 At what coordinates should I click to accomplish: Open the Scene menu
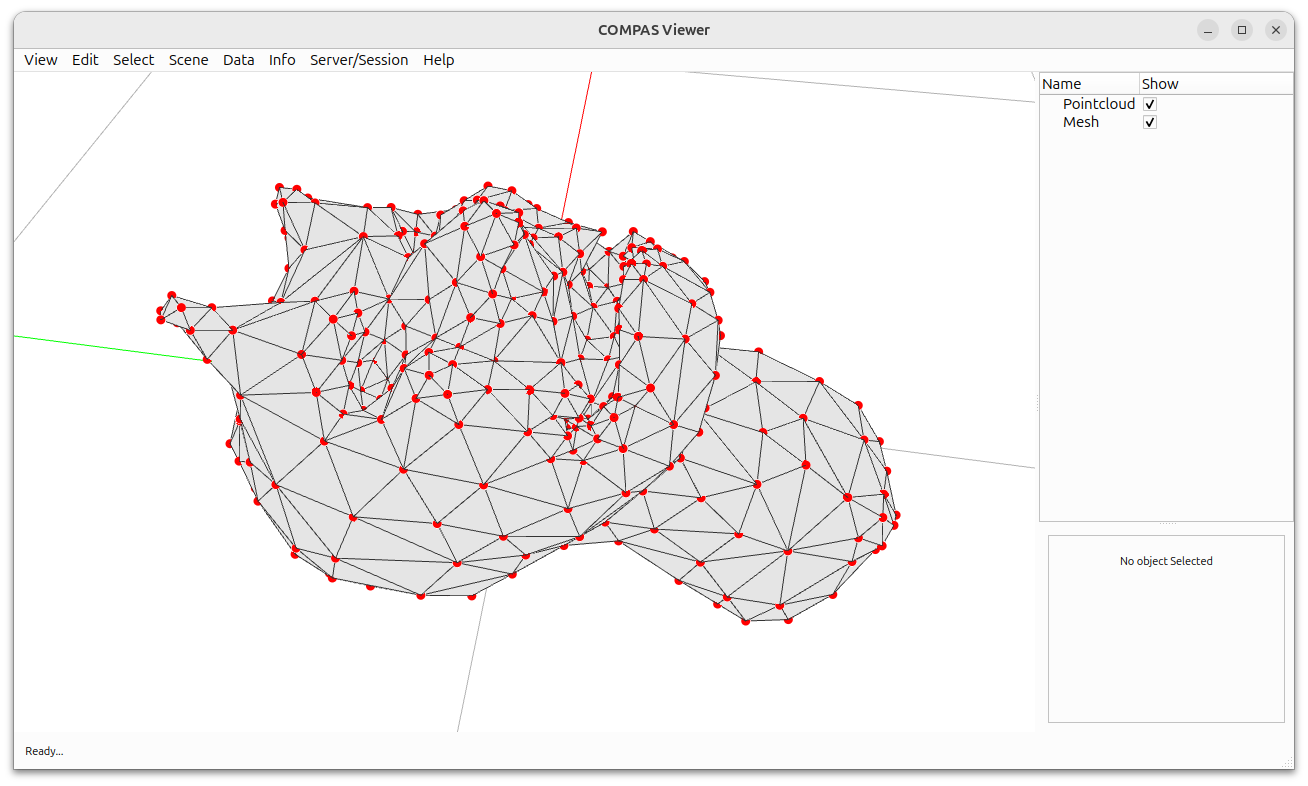click(188, 60)
